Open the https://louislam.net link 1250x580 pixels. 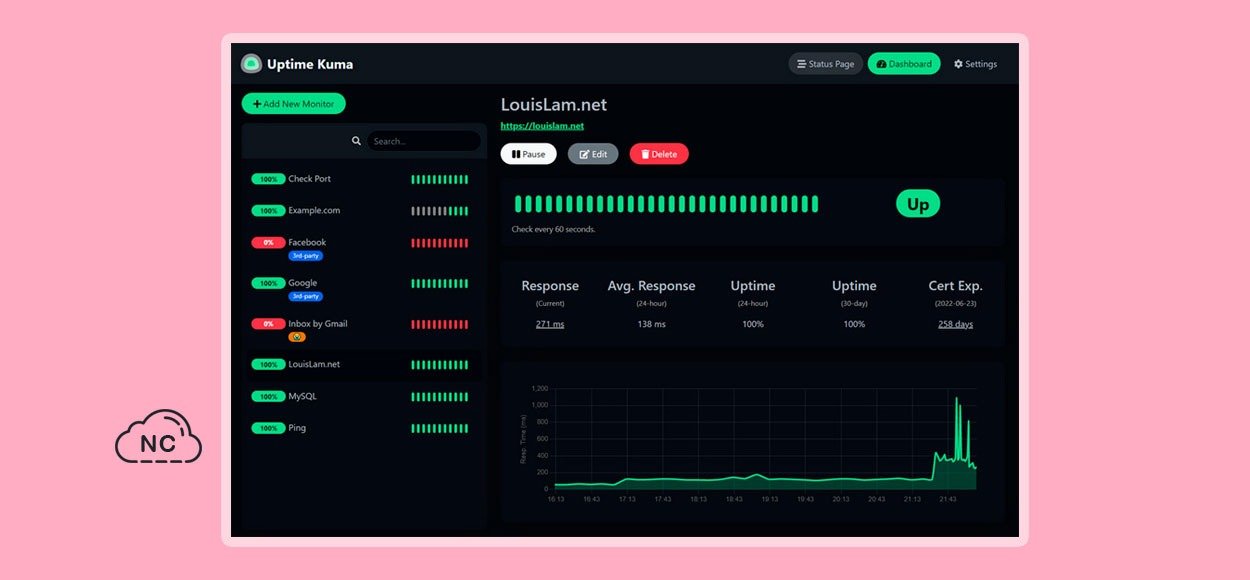542,126
